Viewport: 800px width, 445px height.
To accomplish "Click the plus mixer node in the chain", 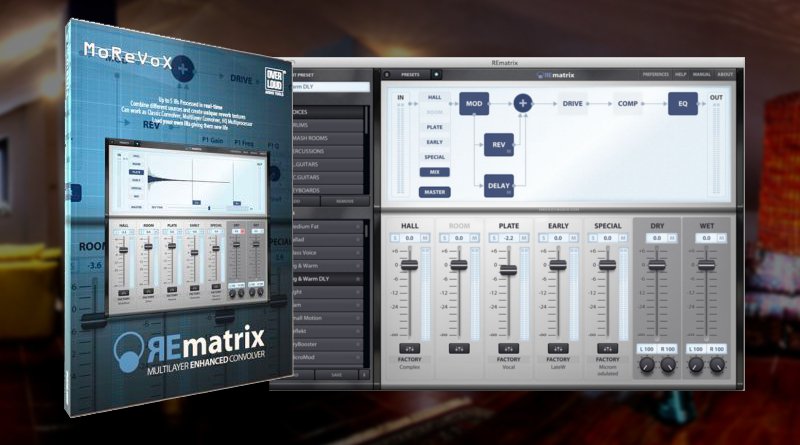I will coord(522,104).
